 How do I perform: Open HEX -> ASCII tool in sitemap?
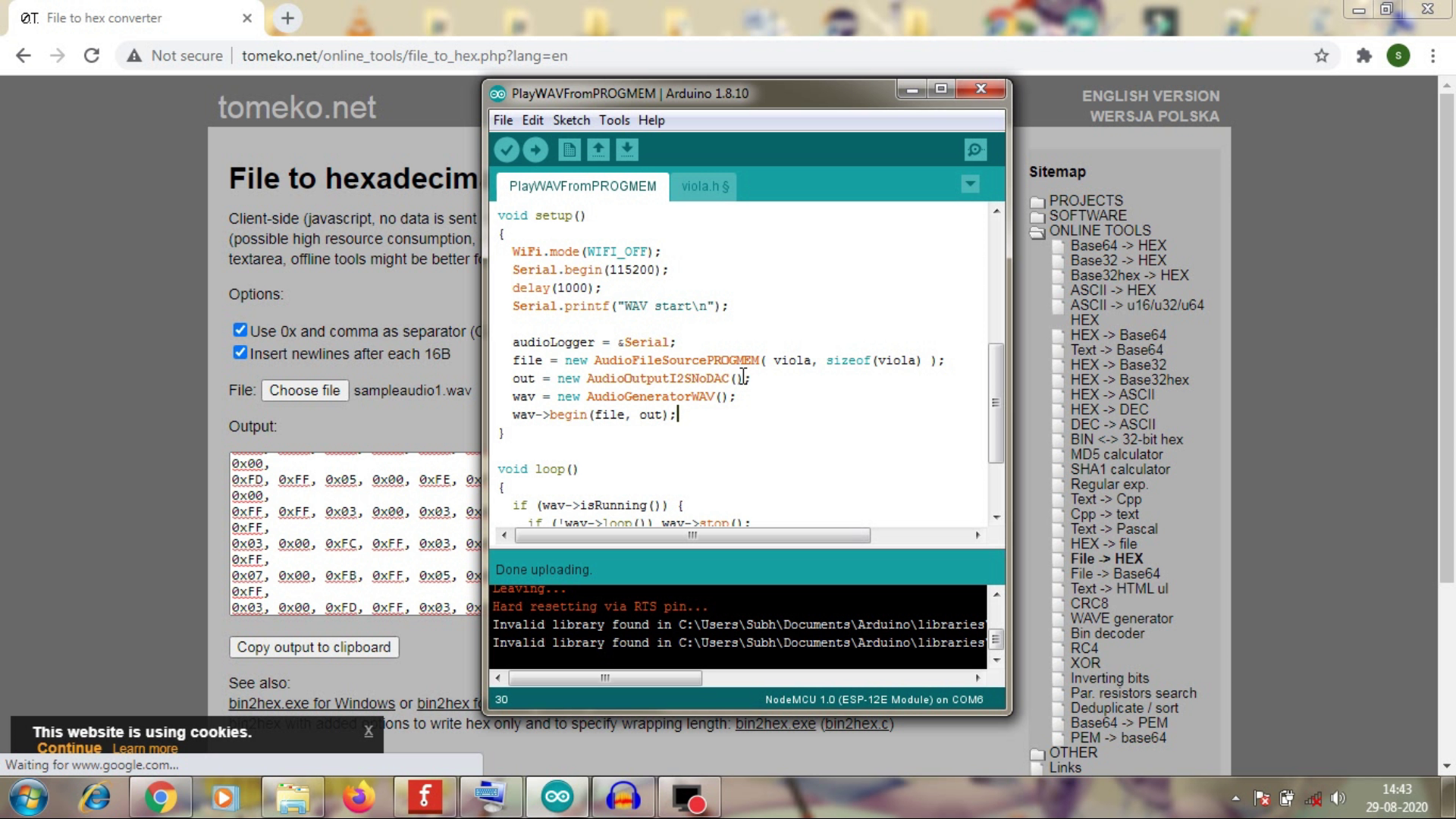click(x=1112, y=394)
